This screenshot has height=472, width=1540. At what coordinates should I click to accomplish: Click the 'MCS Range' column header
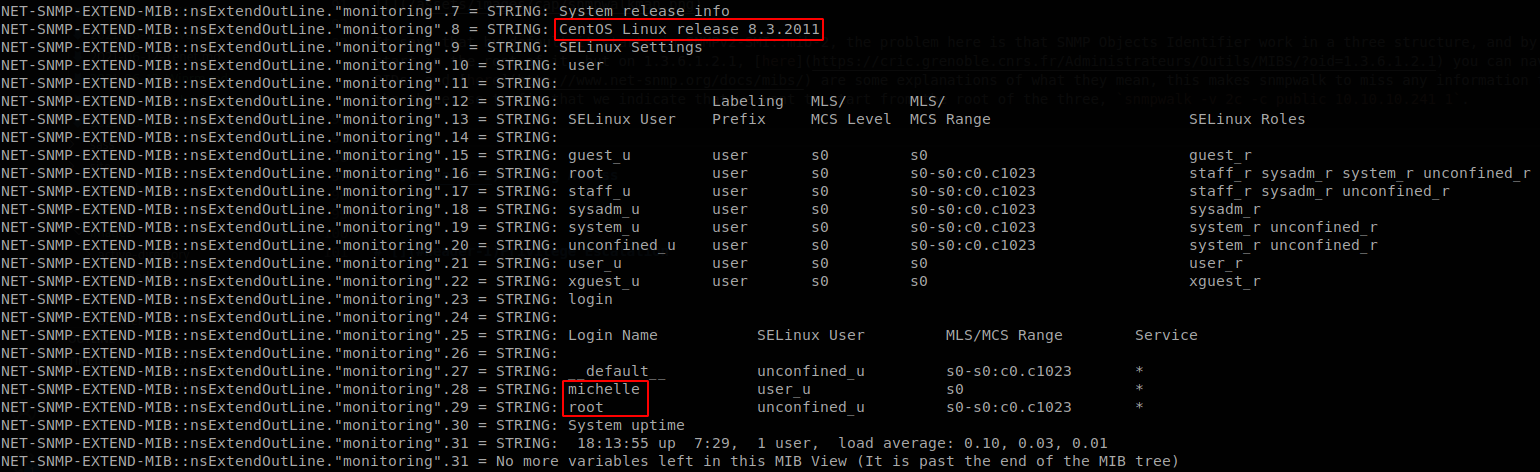950,120
